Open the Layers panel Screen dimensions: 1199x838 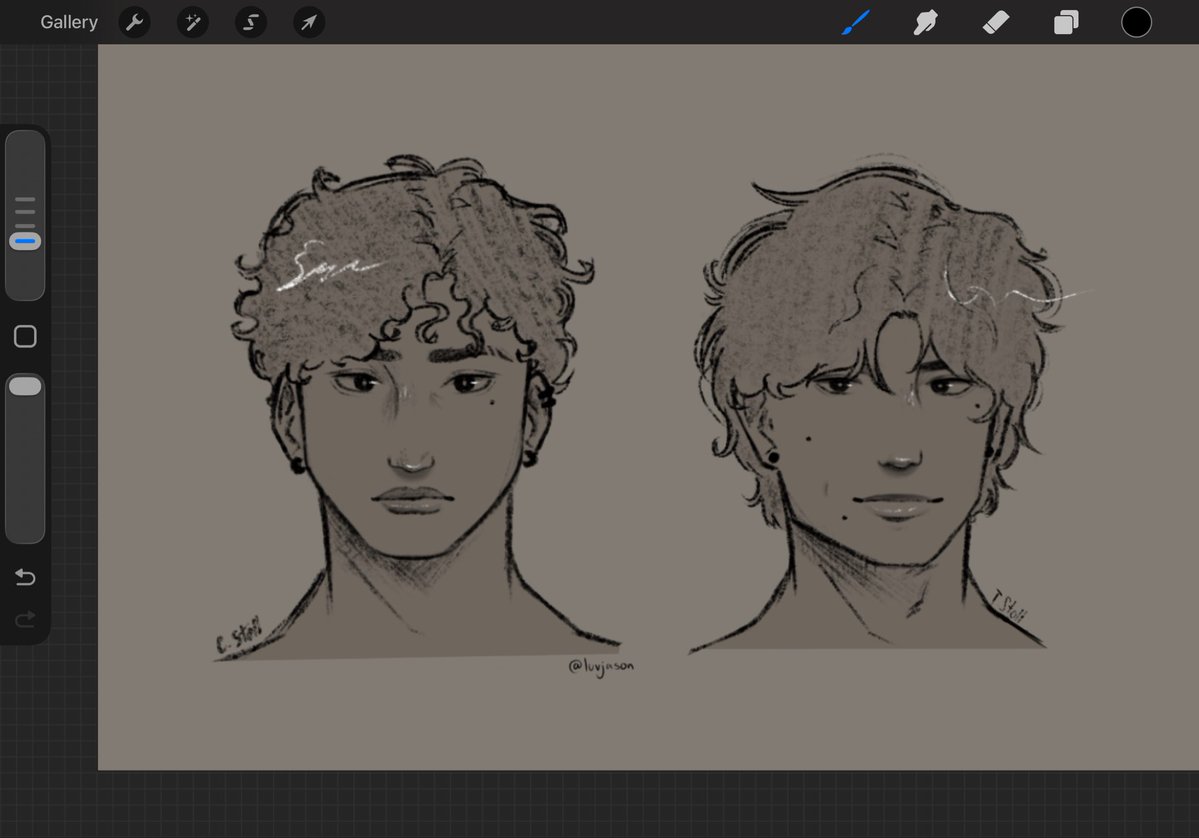click(x=1066, y=22)
